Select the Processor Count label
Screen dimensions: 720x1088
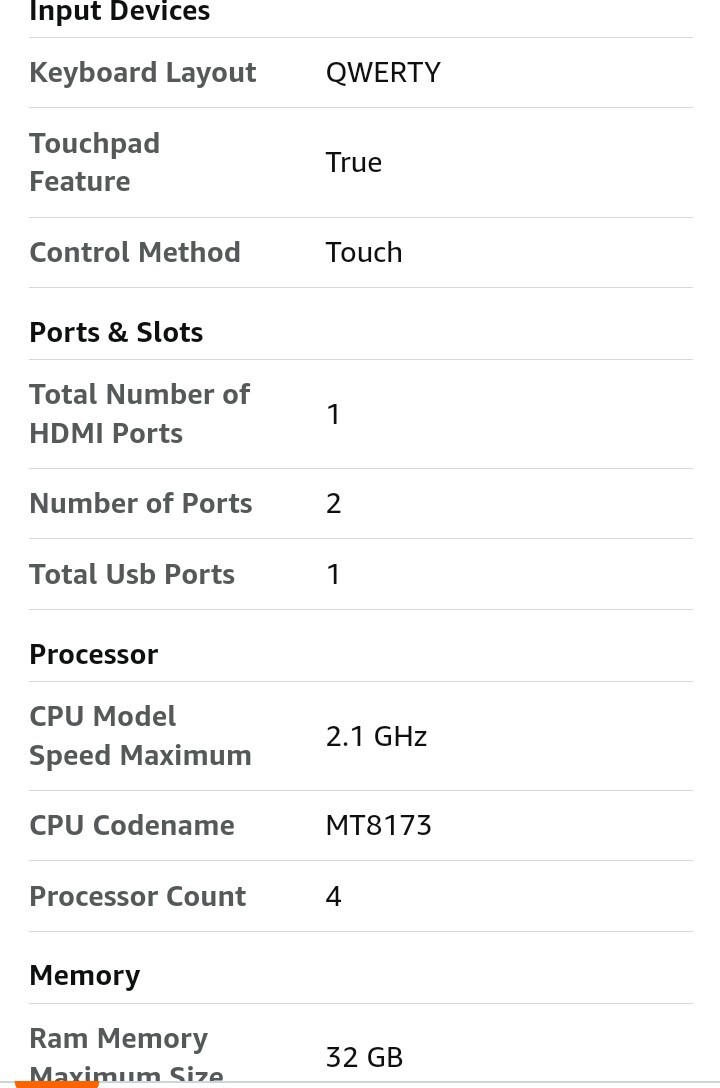[x=137, y=896]
